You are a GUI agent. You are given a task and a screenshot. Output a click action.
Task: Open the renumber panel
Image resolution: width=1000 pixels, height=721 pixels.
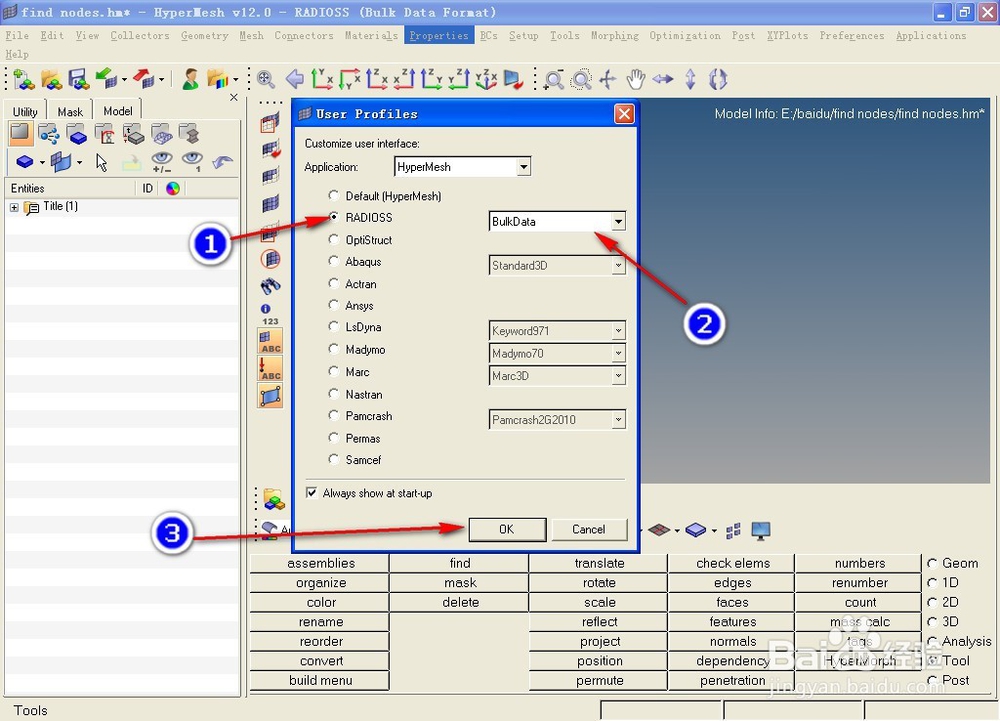pyautogui.click(x=859, y=583)
